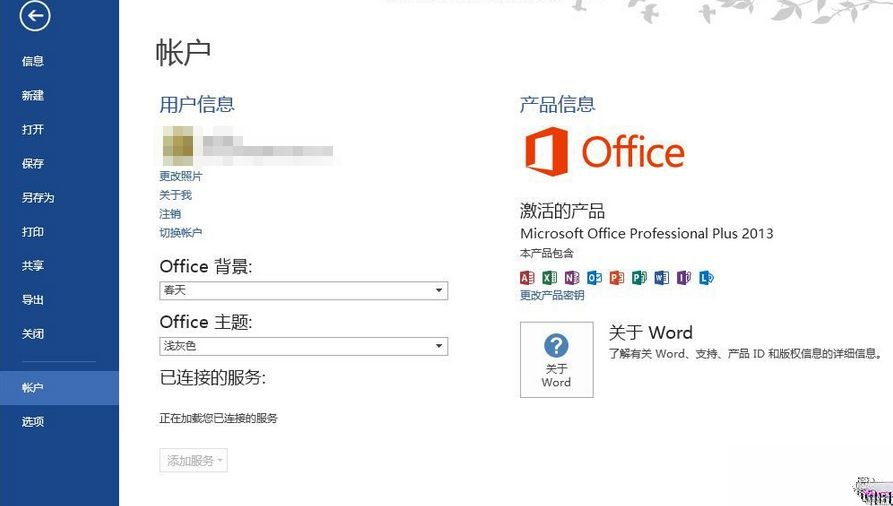Viewport: 893px width, 506px height.
Task: Click the Word product icon
Action: (x=662, y=278)
